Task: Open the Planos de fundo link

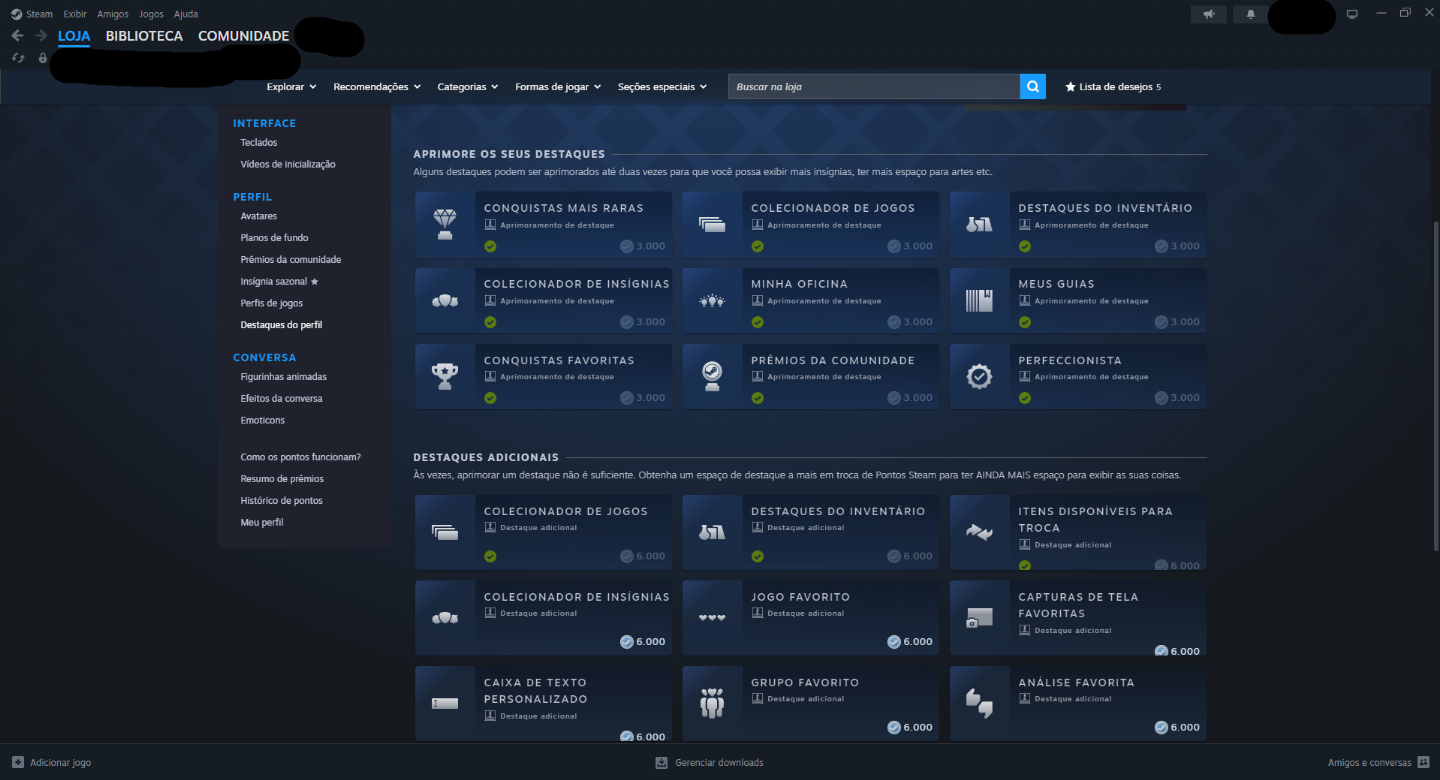Action: [274, 238]
